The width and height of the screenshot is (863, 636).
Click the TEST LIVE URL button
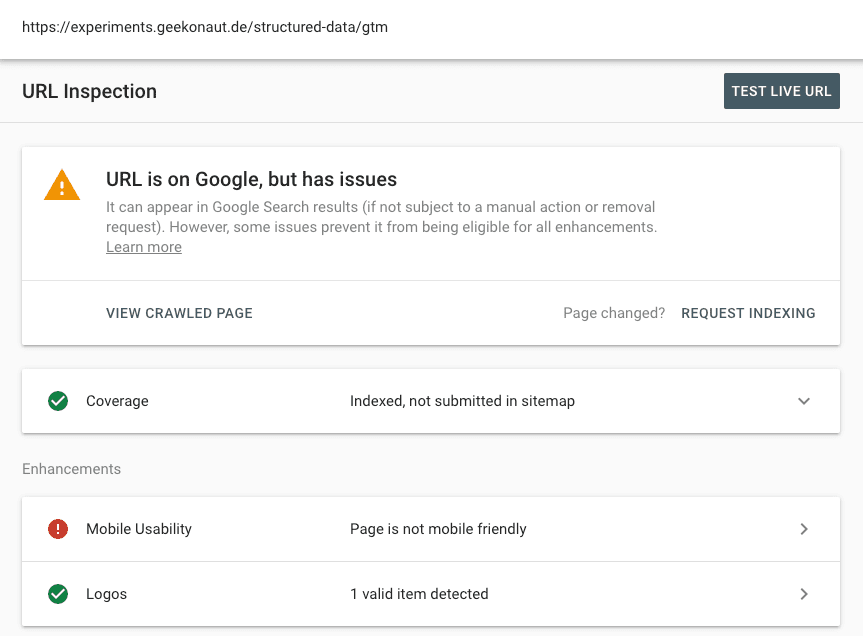pyautogui.click(x=781, y=91)
